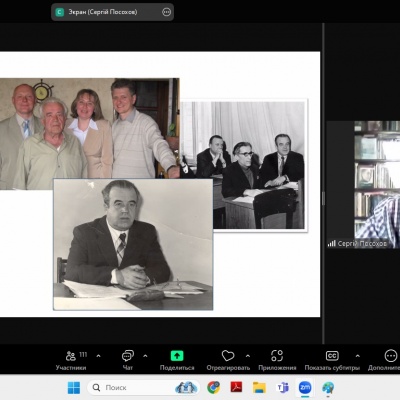Open the Apps panel
This screenshot has height=400, width=400.
click(x=277, y=360)
